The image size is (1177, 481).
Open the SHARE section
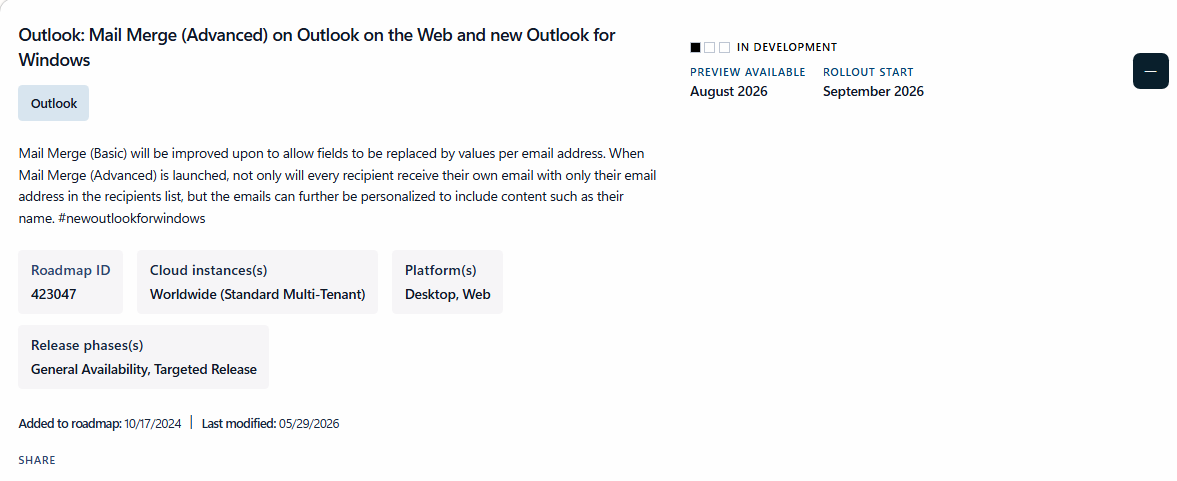tap(37, 460)
